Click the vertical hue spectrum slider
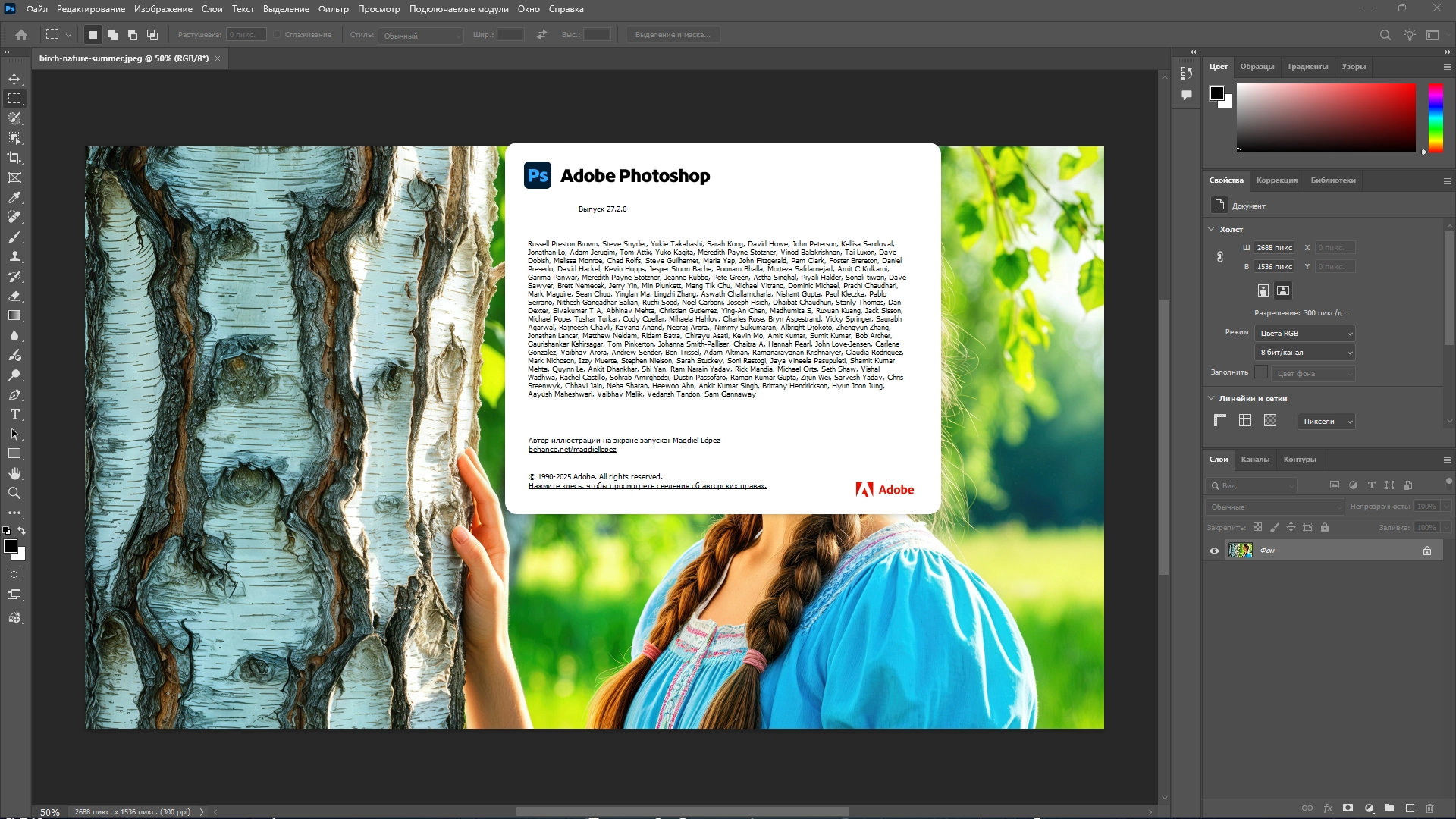Screen dimensions: 1456x819 coord(1436,118)
